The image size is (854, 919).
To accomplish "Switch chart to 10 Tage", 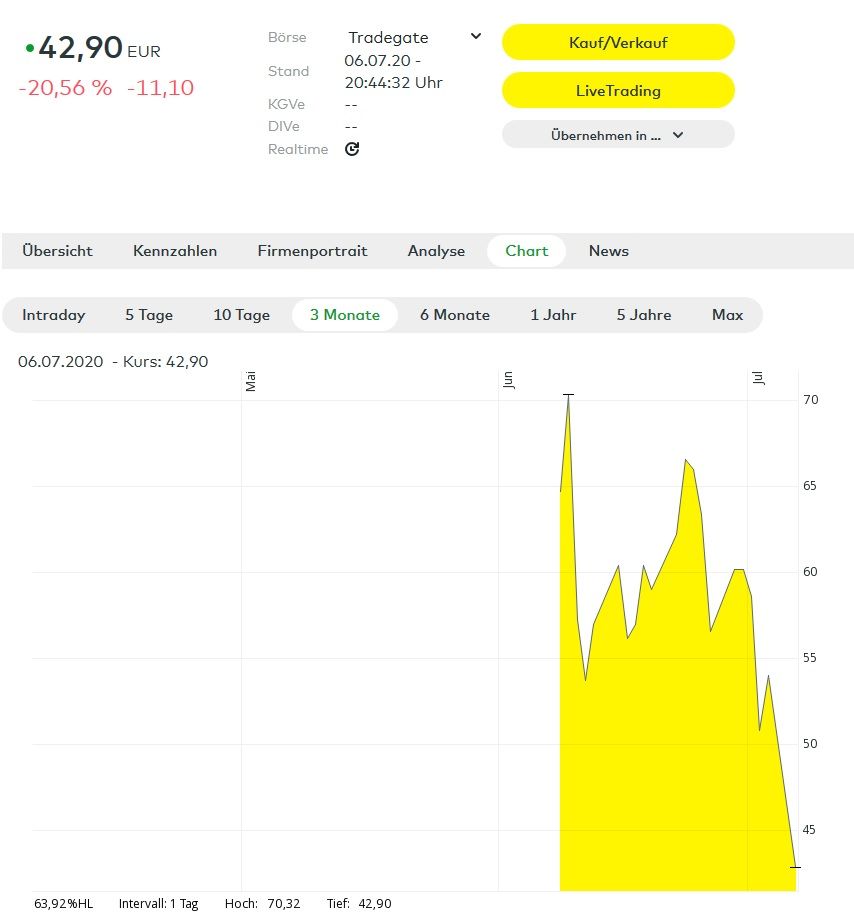I will pos(241,315).
